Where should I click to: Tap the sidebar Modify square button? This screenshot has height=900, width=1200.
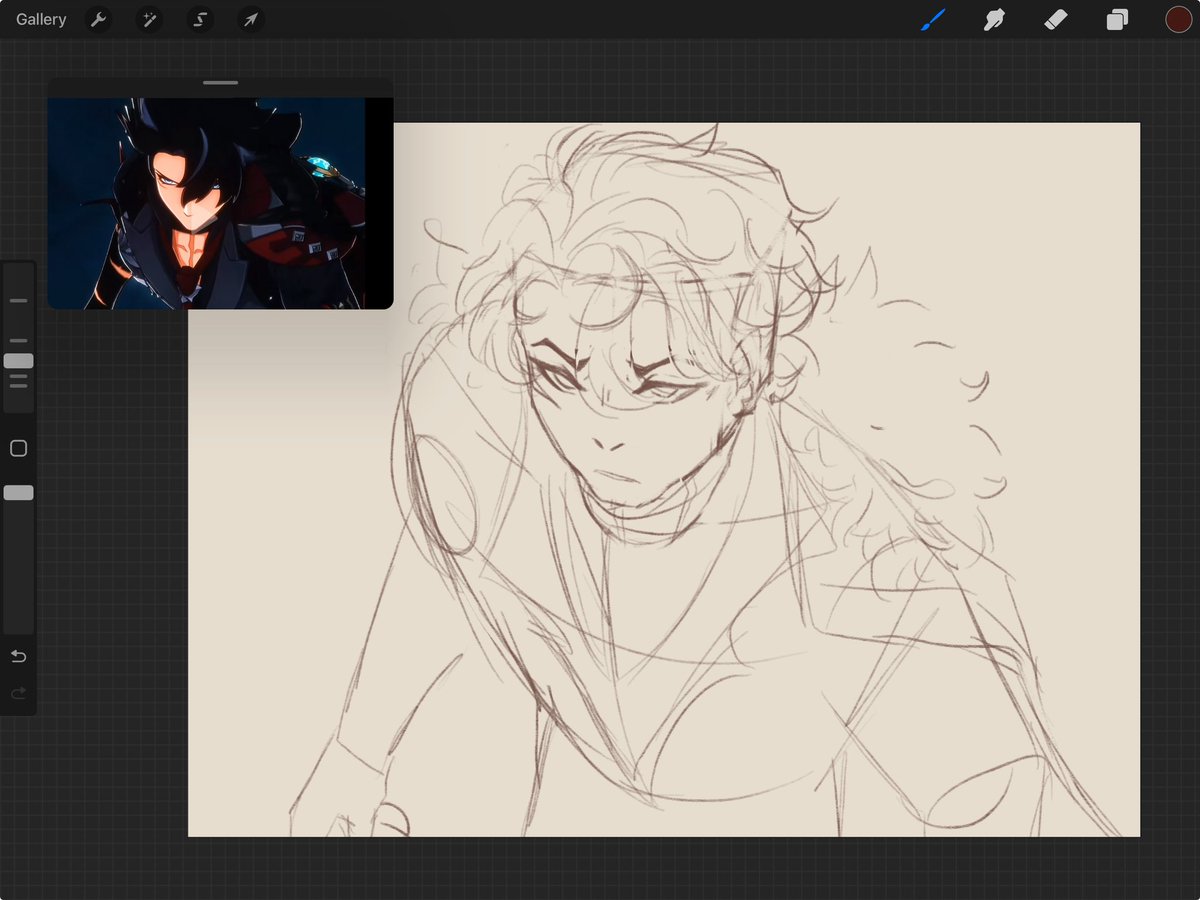click(18, 448)
